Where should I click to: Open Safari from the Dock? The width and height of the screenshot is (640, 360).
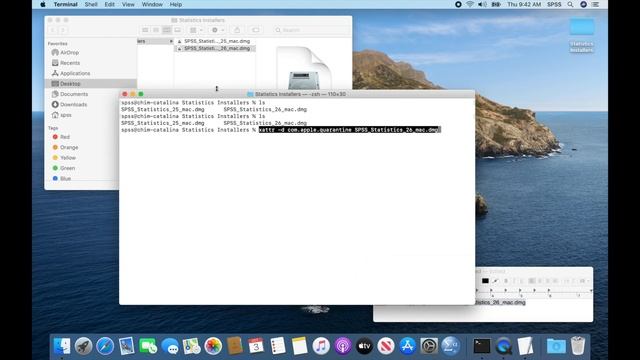(x=105, y=346)
